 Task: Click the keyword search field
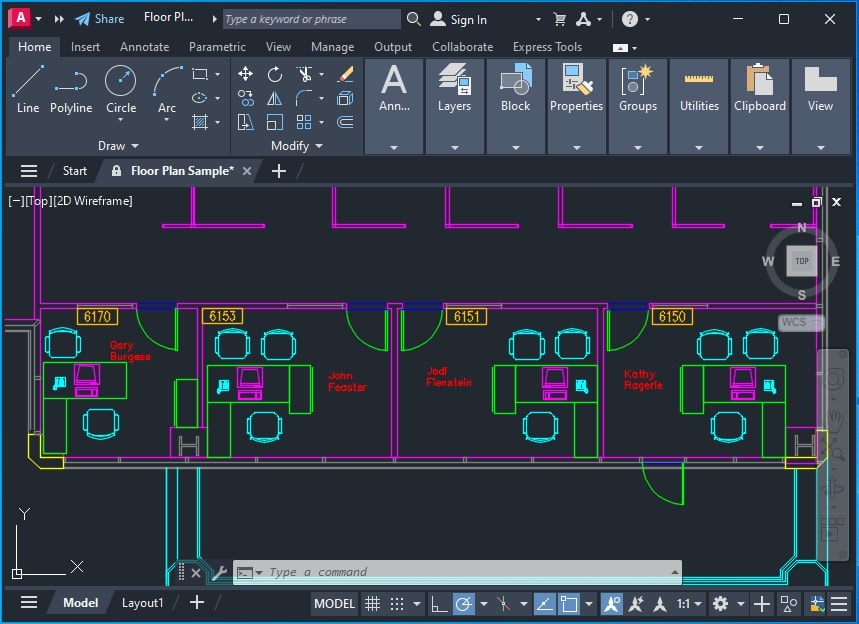point(311,19)
